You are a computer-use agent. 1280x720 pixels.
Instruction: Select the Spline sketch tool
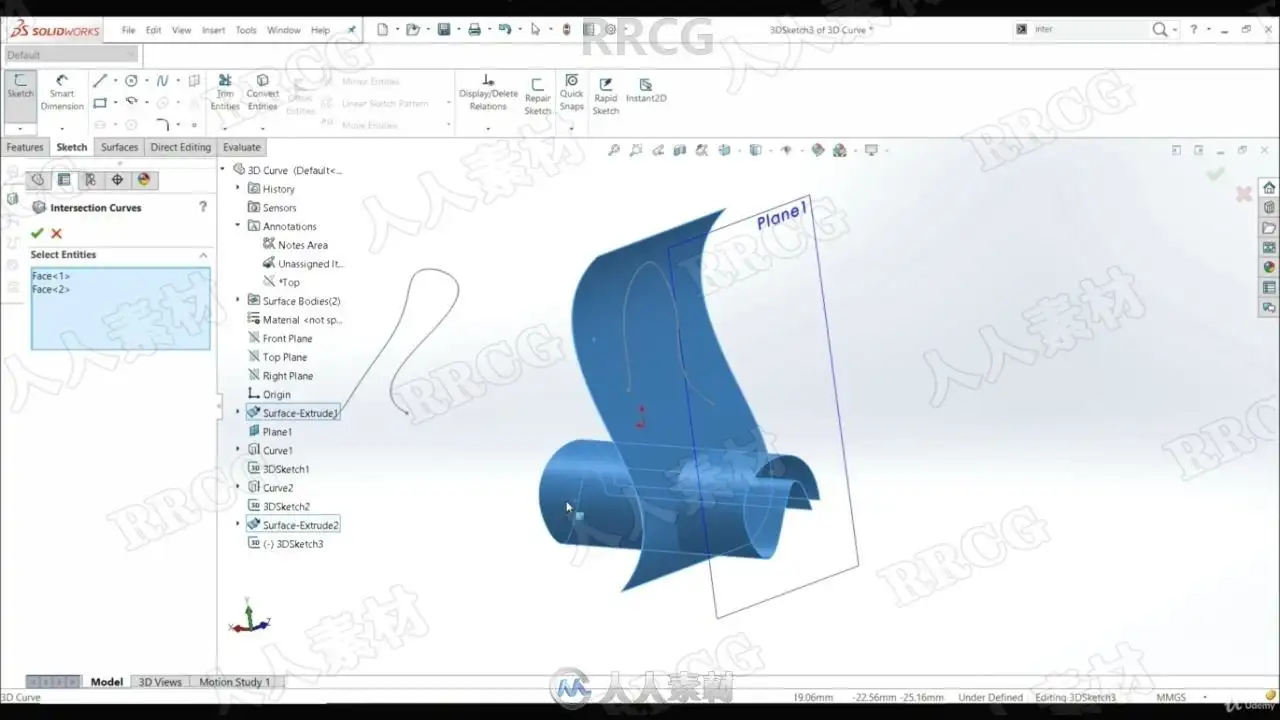click(x=162, y=81)
